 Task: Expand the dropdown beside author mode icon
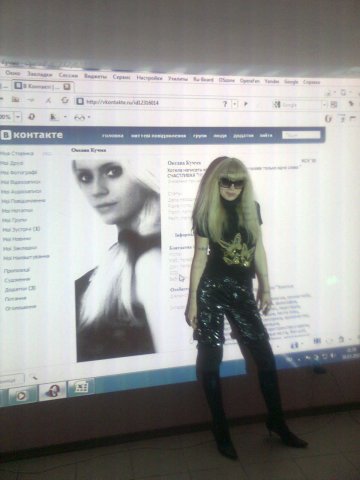(65, 117)
